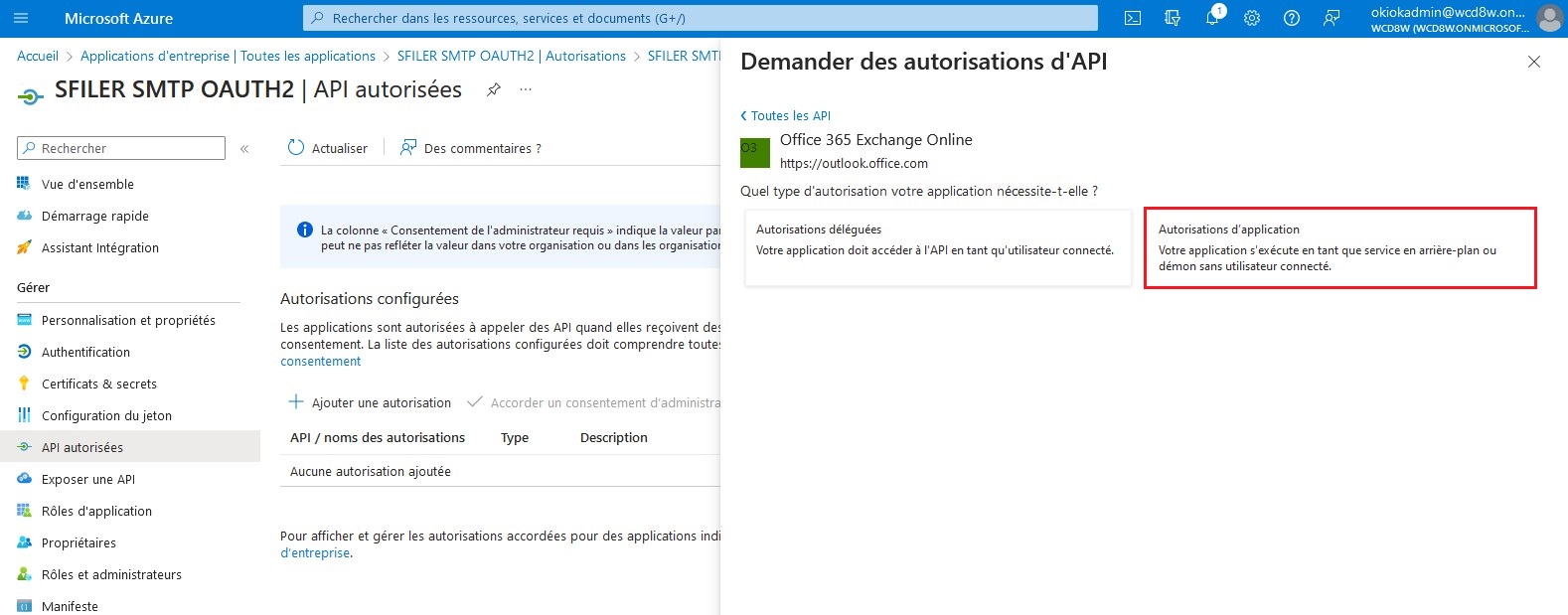Open Démarrage rapide menu item
Image resolution: width=1568 pixels, height=615 pixels.
[x=95, y=216]
